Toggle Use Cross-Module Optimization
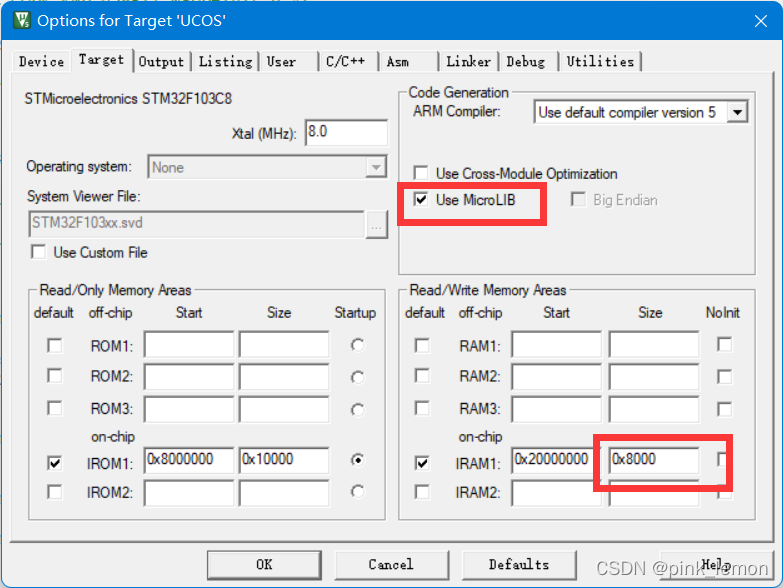This screenshot has height=588, width=783. click(421, 173)
